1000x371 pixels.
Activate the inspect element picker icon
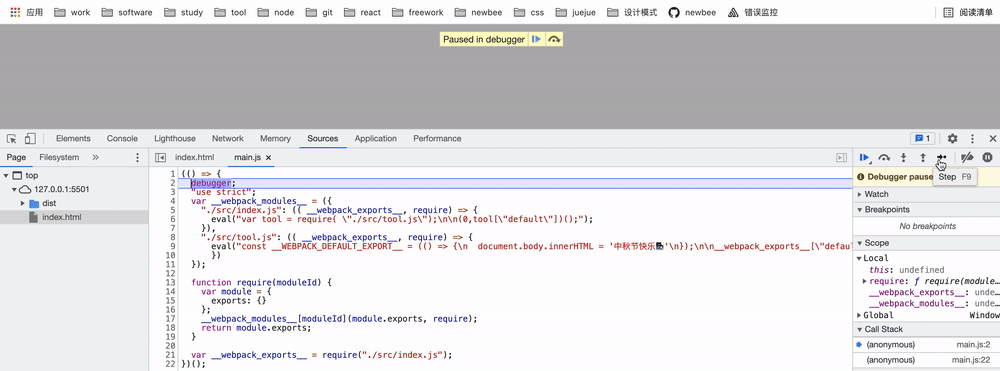point(11,138)
